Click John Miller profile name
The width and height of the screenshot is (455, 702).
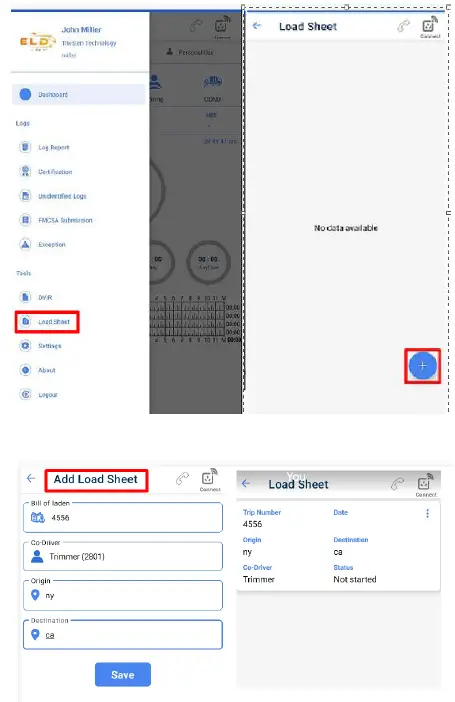point(81,30)
